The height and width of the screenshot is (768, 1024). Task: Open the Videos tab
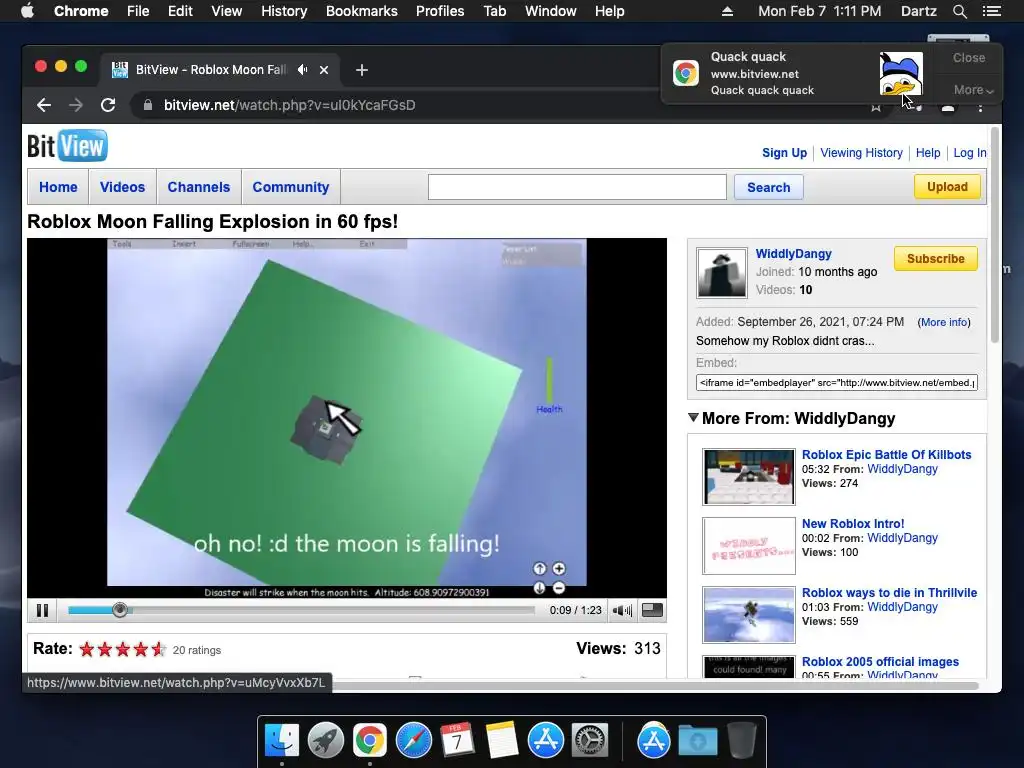(x=122, y=187)
